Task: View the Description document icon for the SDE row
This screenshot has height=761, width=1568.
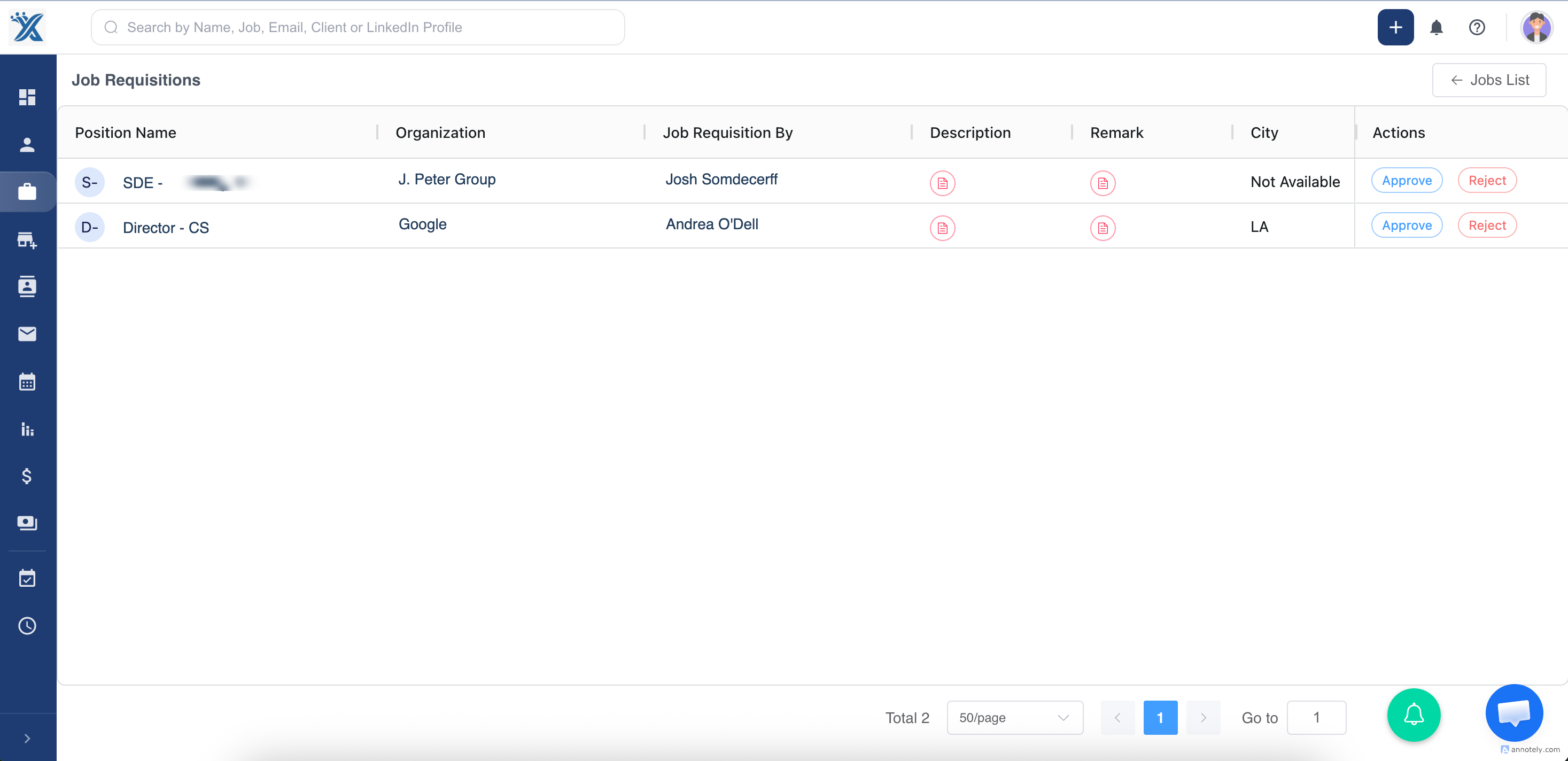Action: 942,183
